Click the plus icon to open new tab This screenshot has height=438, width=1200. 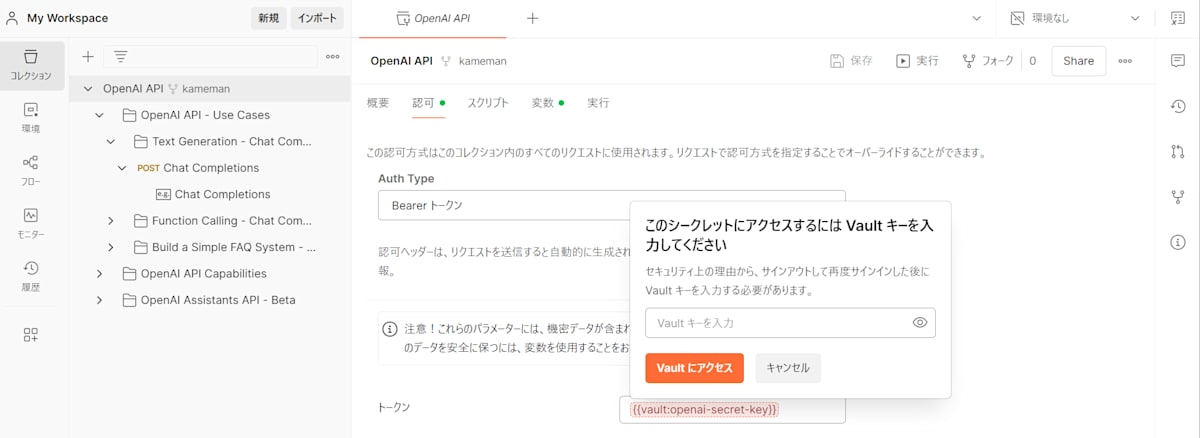point(533,18)
